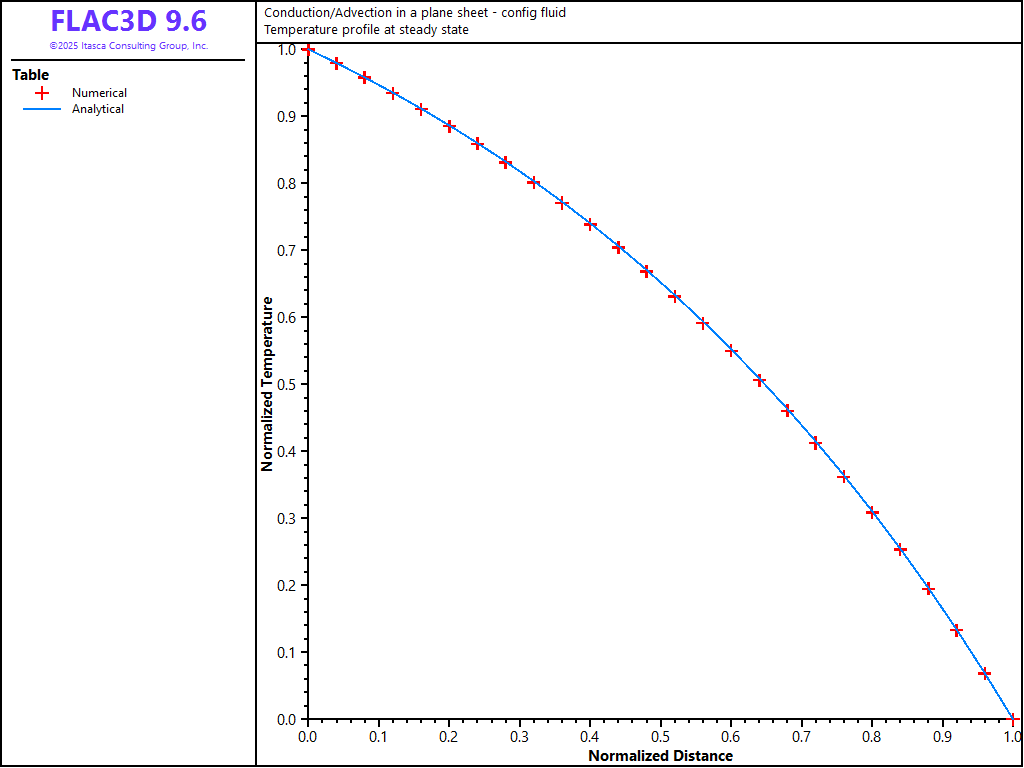This screenshot has height=768, width=1024.
Task: Click the FLAC3D 9.6 logo text
Action: click(128, 21)
